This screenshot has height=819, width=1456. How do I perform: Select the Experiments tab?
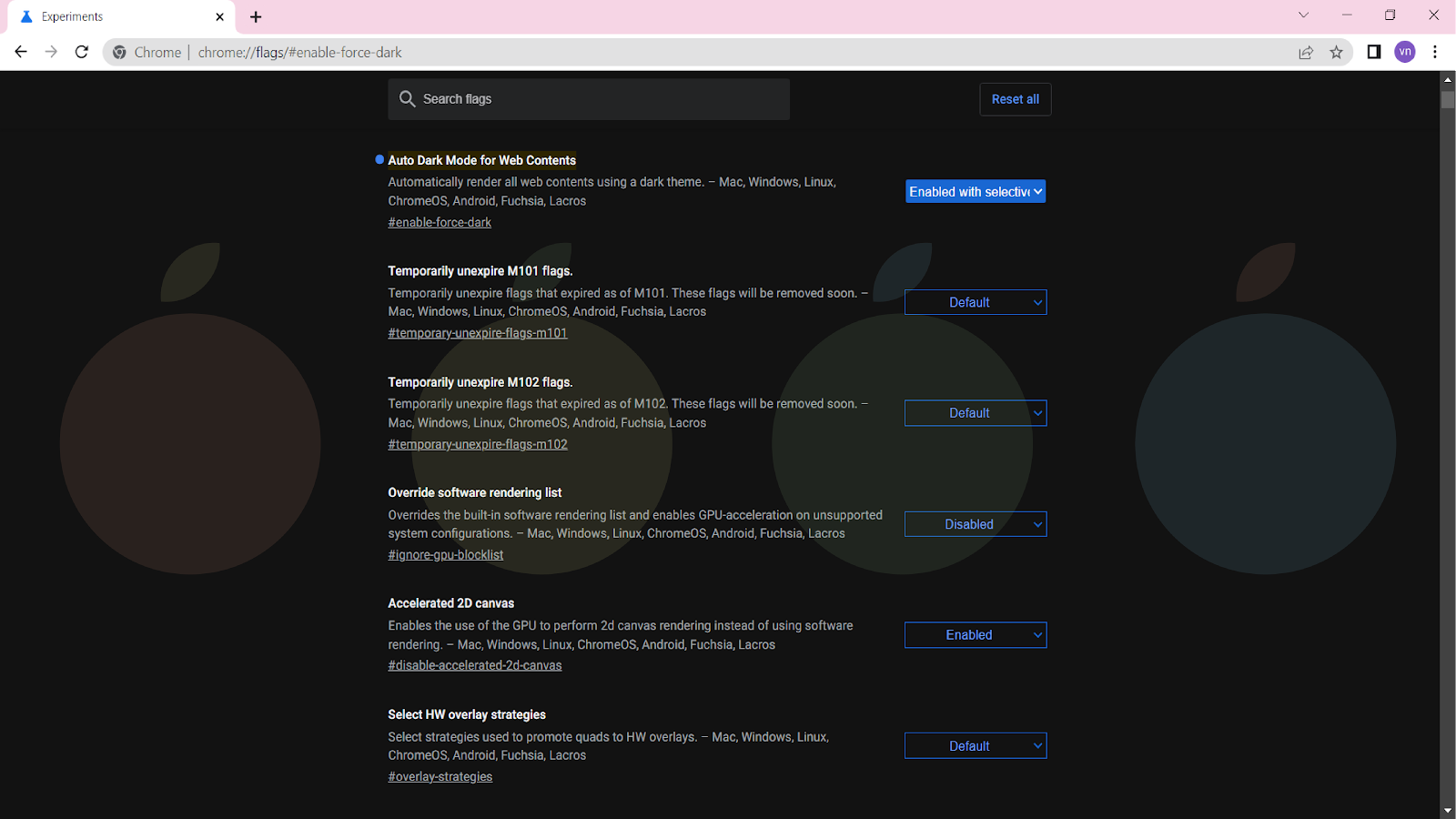[123, 16]
